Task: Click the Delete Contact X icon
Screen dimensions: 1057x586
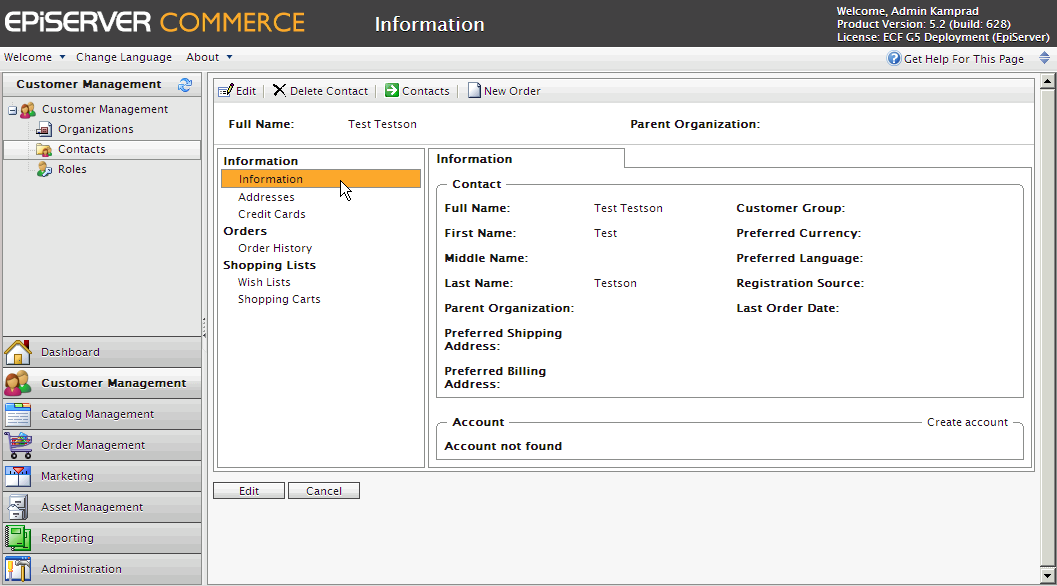Action: coord(279,91)
